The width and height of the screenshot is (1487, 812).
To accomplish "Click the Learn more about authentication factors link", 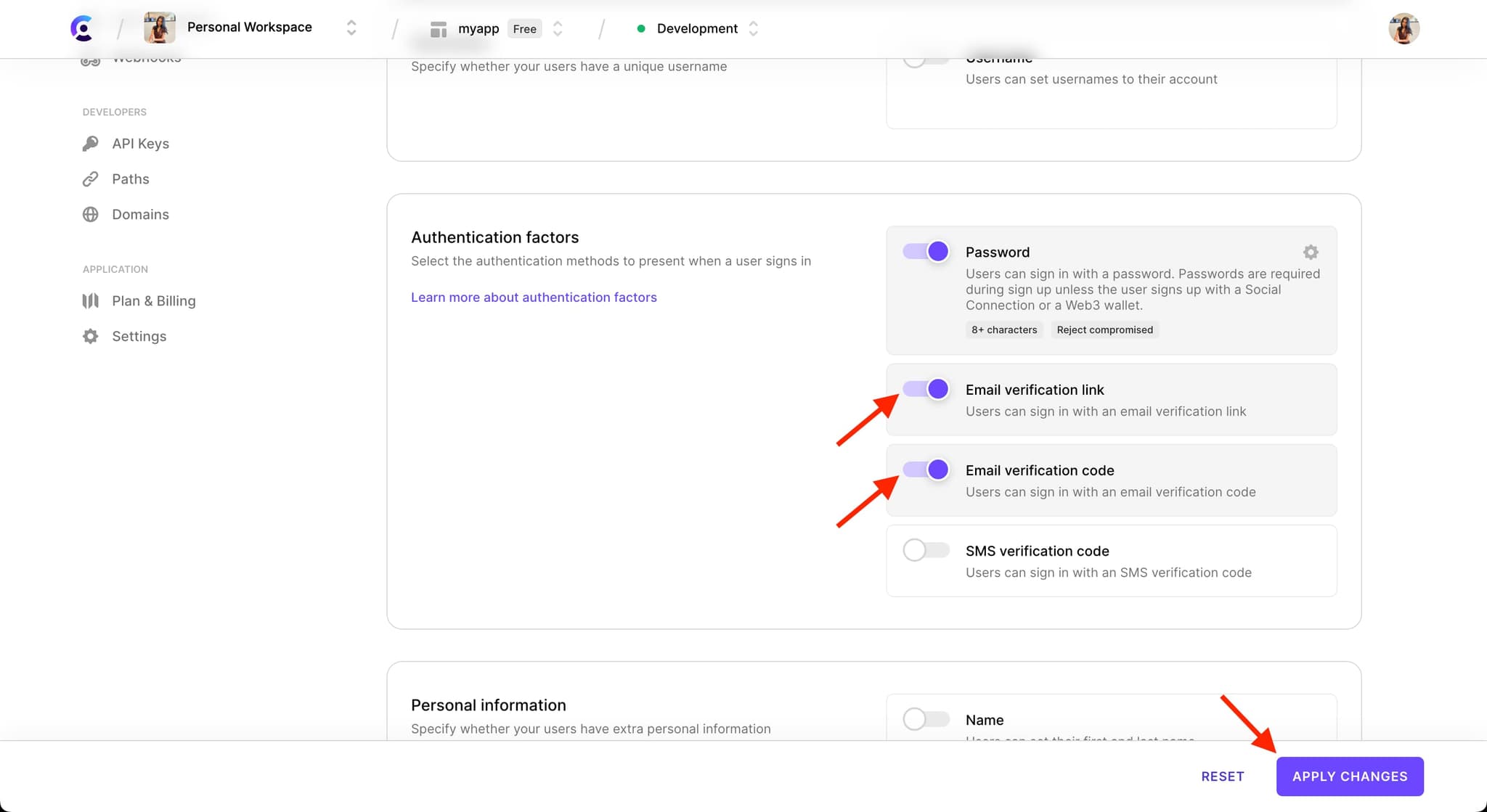I will pos(534,297).
